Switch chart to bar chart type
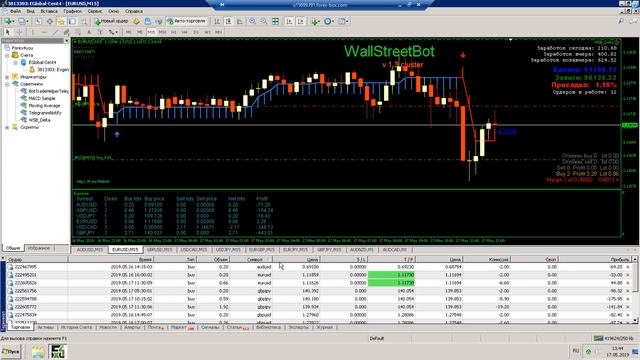Viewport: 640px width, 360px height. pyautogui.click(x=217, y=21)
